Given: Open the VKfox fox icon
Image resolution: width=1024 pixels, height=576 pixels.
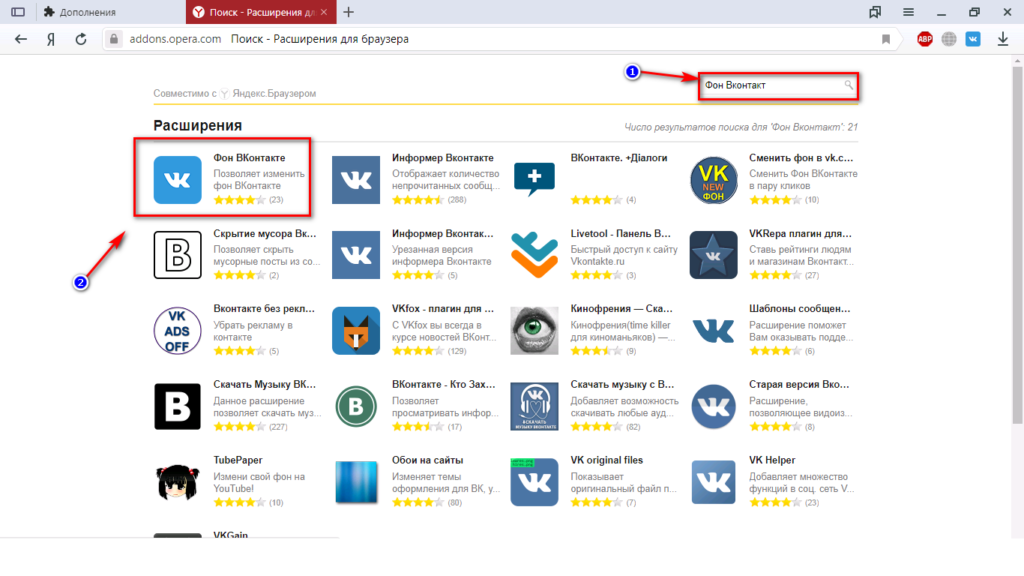Looking at the screenshot, I should pos(356,330).
